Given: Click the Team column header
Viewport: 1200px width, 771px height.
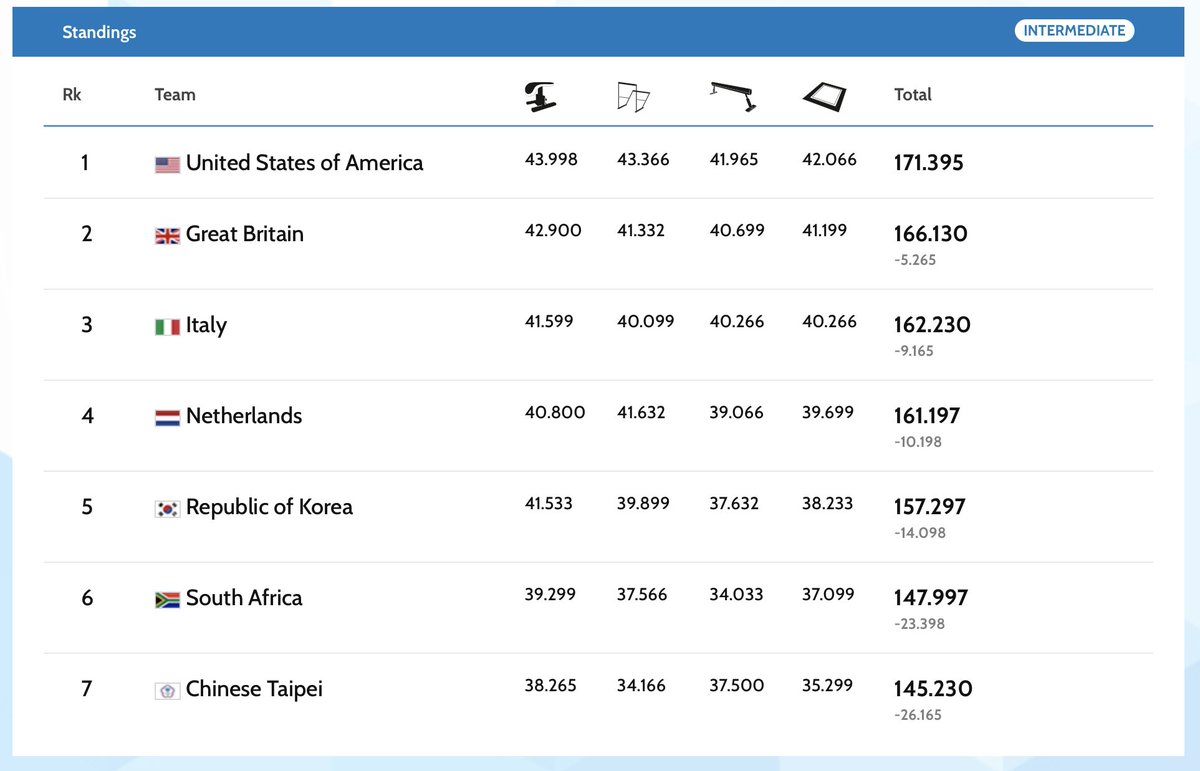Looking at the screenshot, I should (175, 94).
